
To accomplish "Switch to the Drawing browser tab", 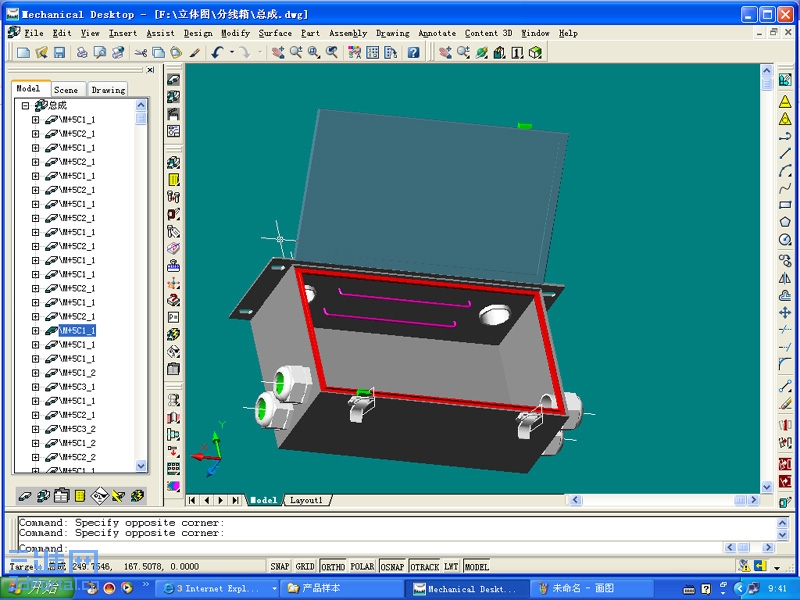I will pyautogui.click(x=108, y=90).
